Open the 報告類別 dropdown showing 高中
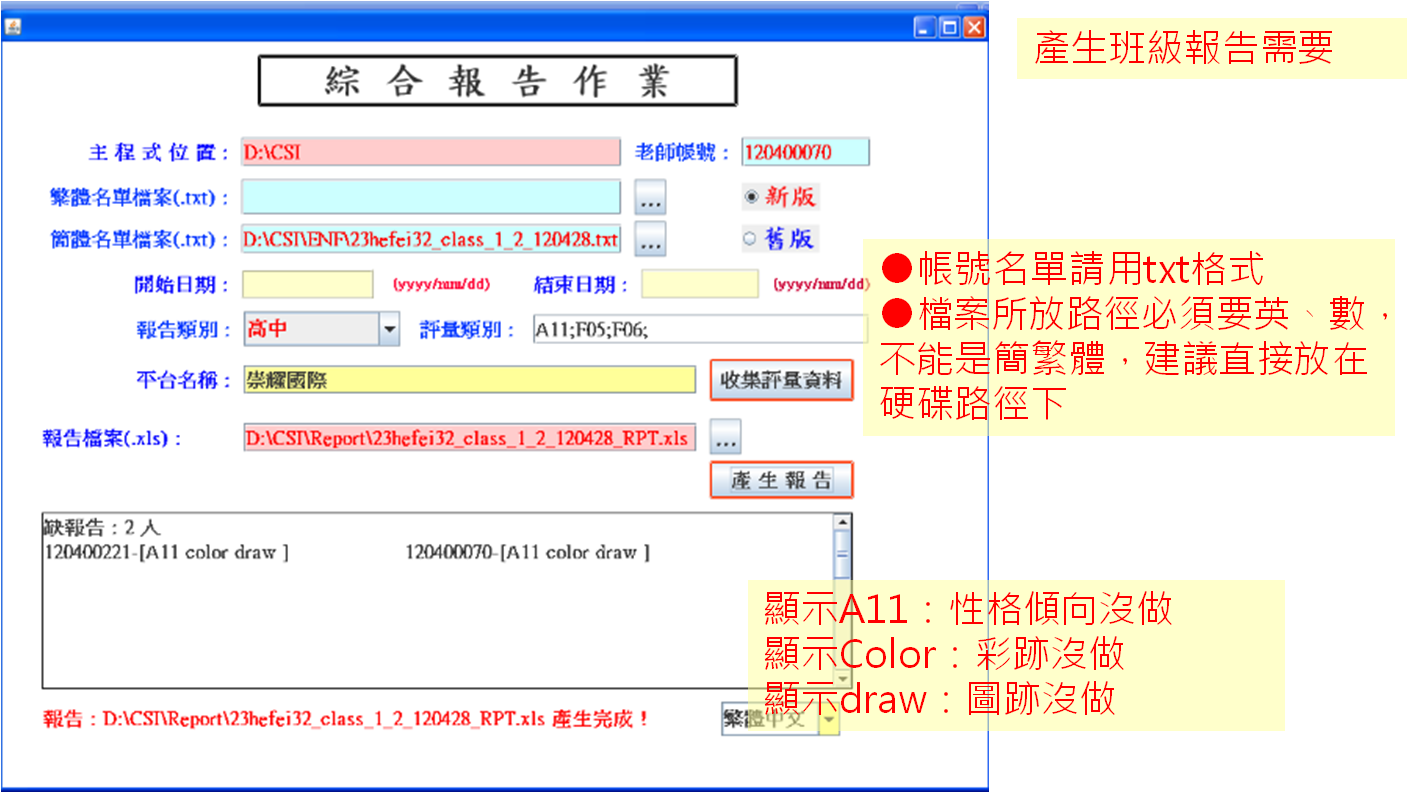The width and height of the screenshot is (1427, 793). pos(389,329)
